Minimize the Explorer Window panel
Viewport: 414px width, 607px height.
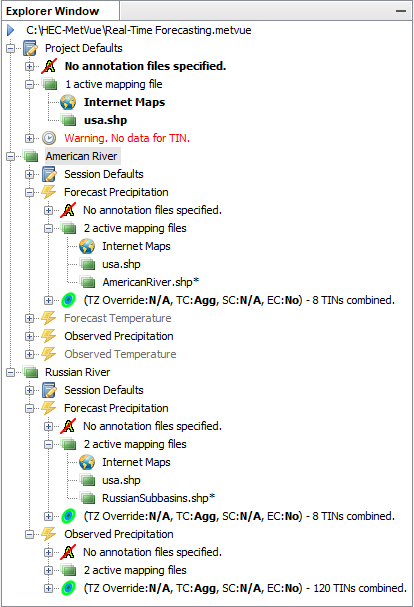401,11
